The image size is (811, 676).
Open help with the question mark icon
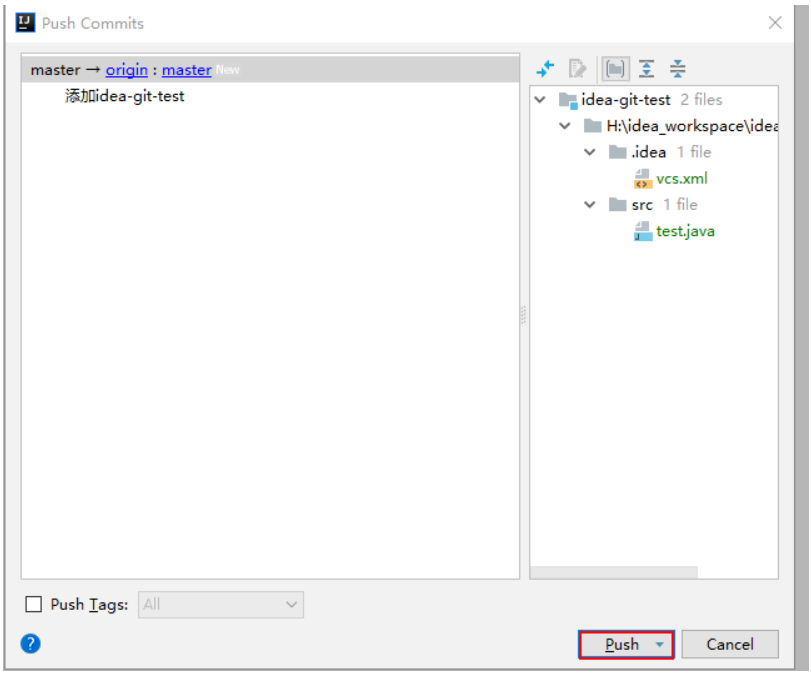click(31, 643)
